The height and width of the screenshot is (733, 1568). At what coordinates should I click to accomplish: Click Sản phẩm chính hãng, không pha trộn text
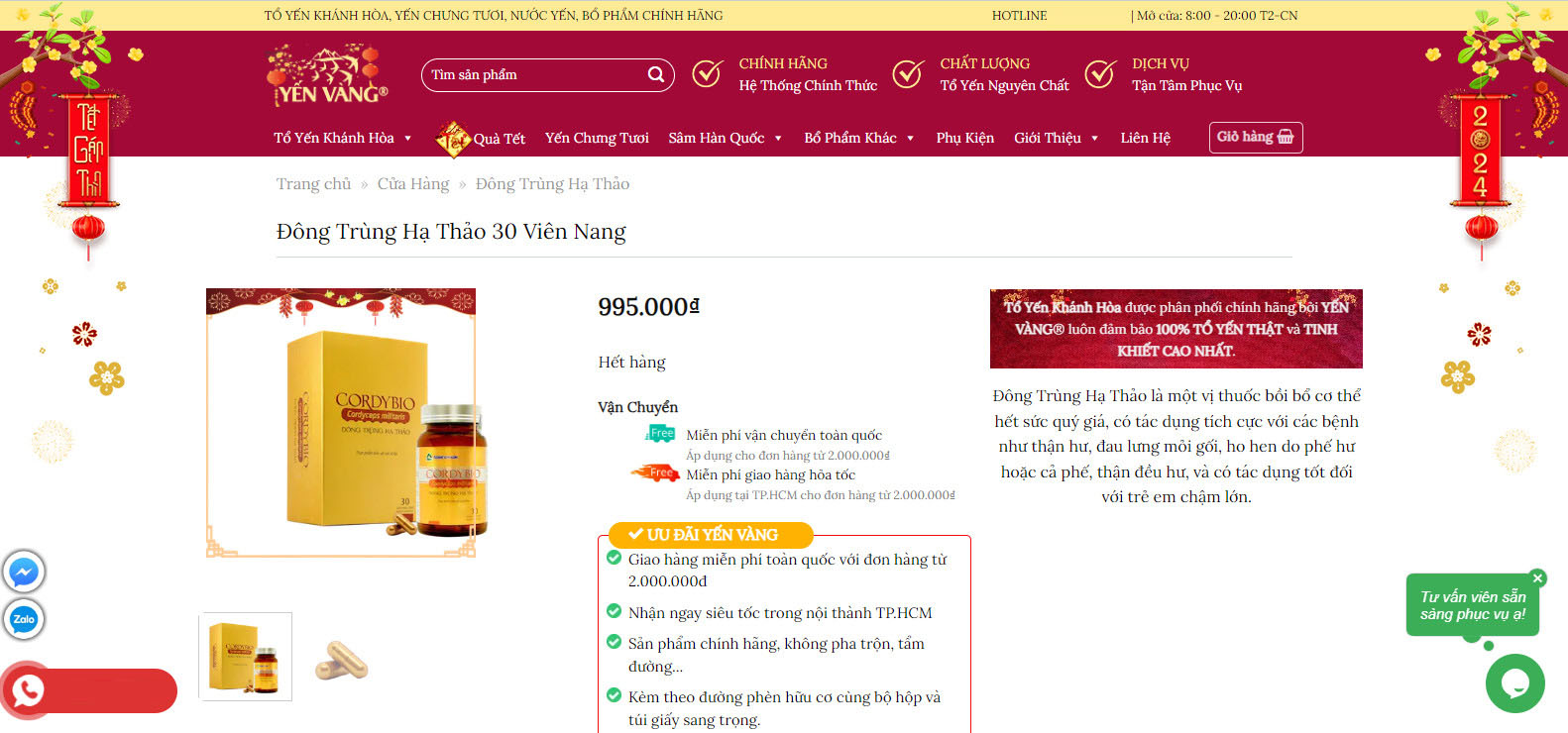pos(776,655)
